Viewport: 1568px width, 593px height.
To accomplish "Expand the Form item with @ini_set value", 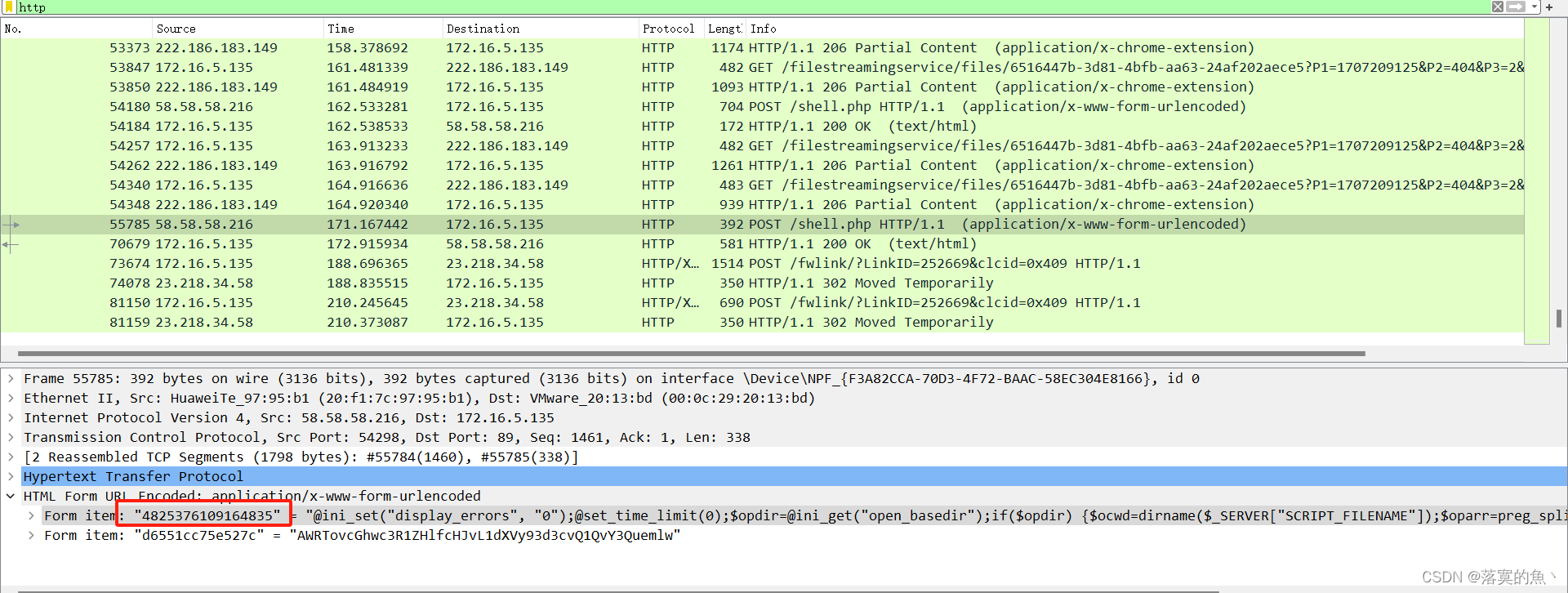I will 31,515.
